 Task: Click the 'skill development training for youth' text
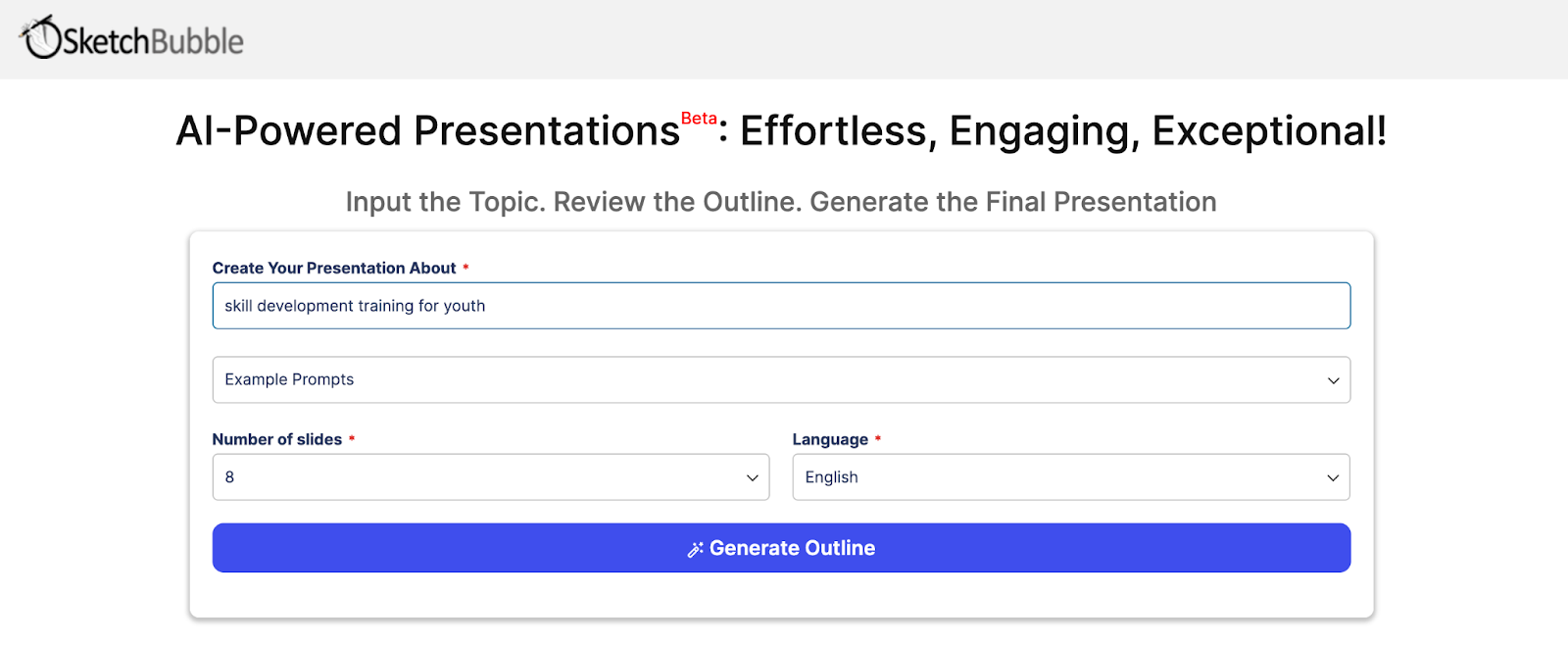click(x=355, y=306)
